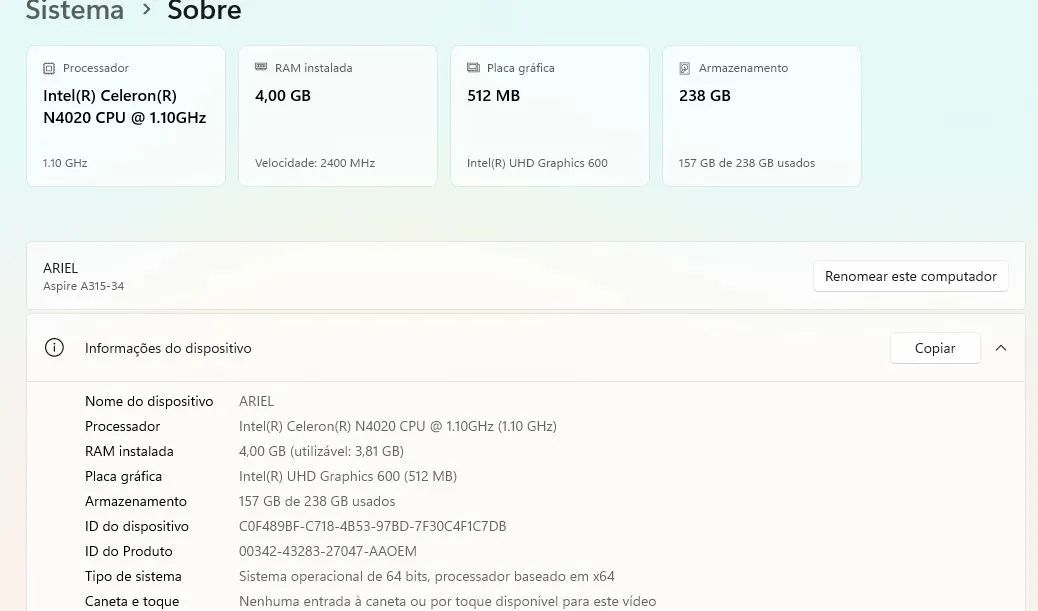The image size is (1038, 611).
Task: Click the ARIEL computer name header
Action: 60,268
